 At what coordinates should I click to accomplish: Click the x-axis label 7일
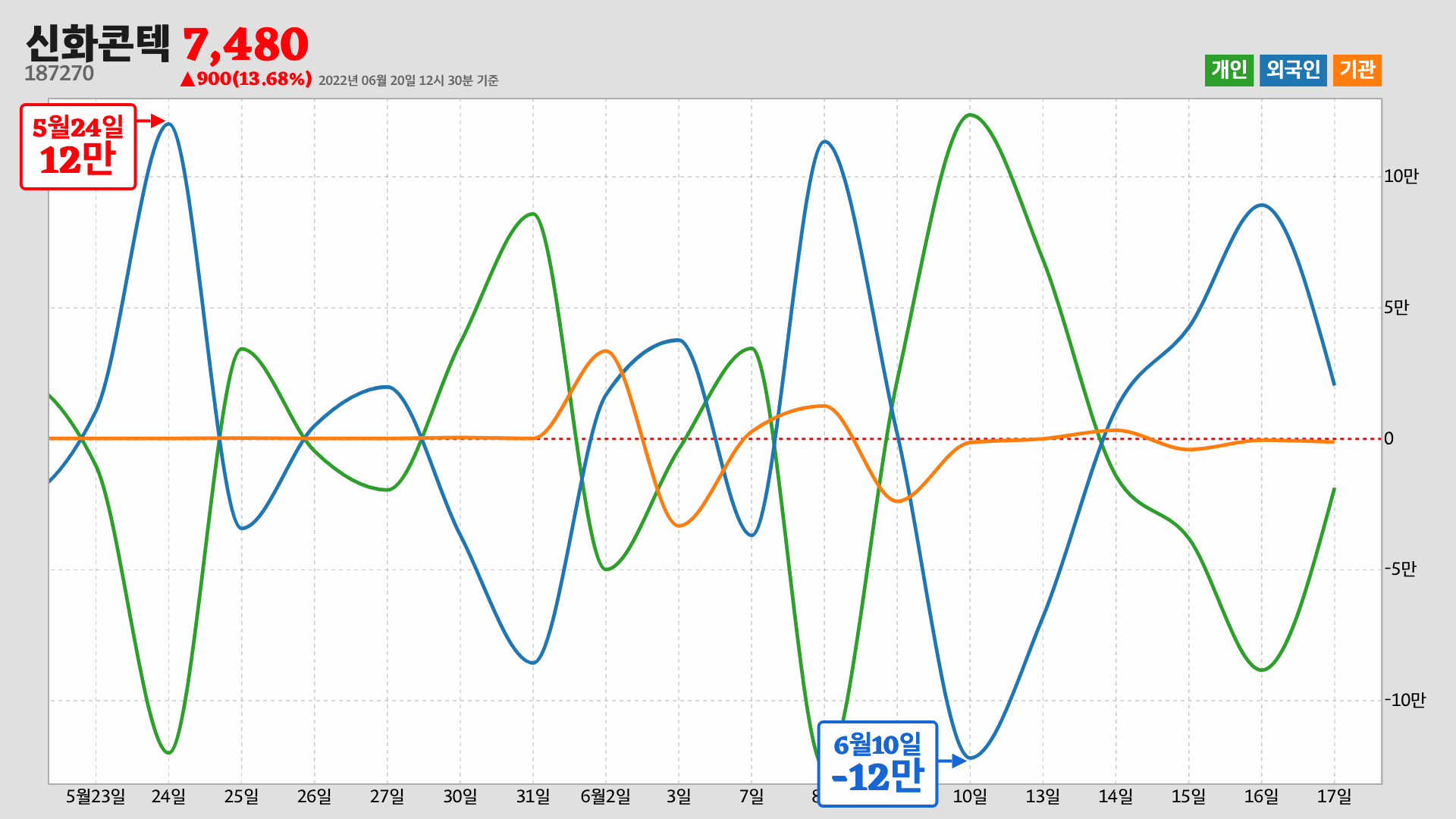tap(752, 796)
